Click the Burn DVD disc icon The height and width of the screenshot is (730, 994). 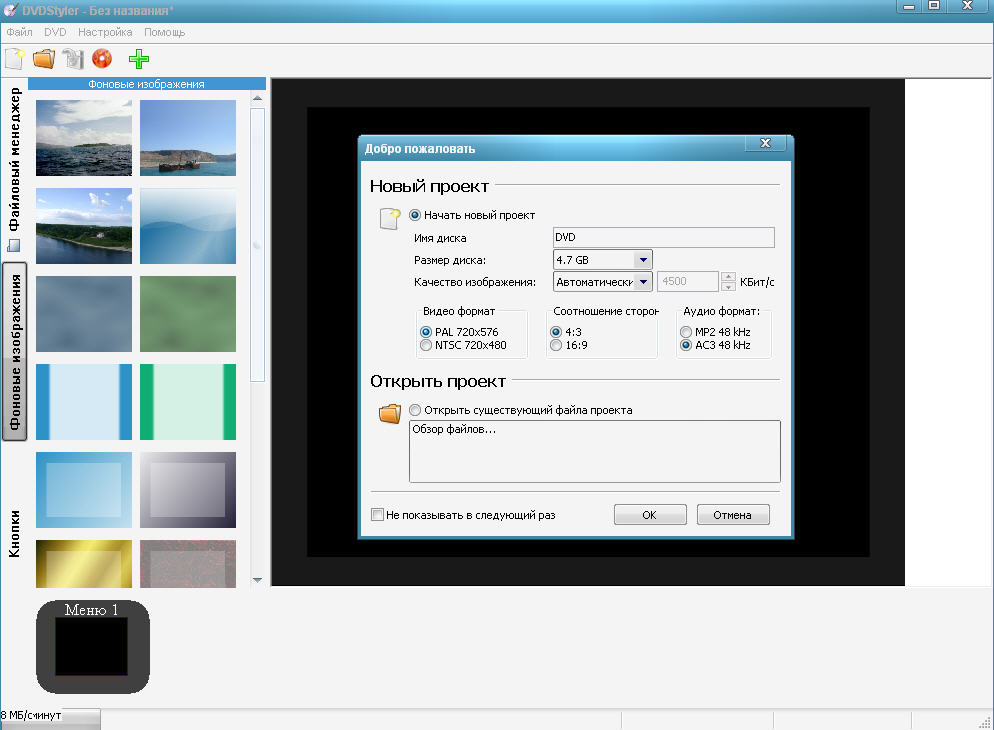101,59
